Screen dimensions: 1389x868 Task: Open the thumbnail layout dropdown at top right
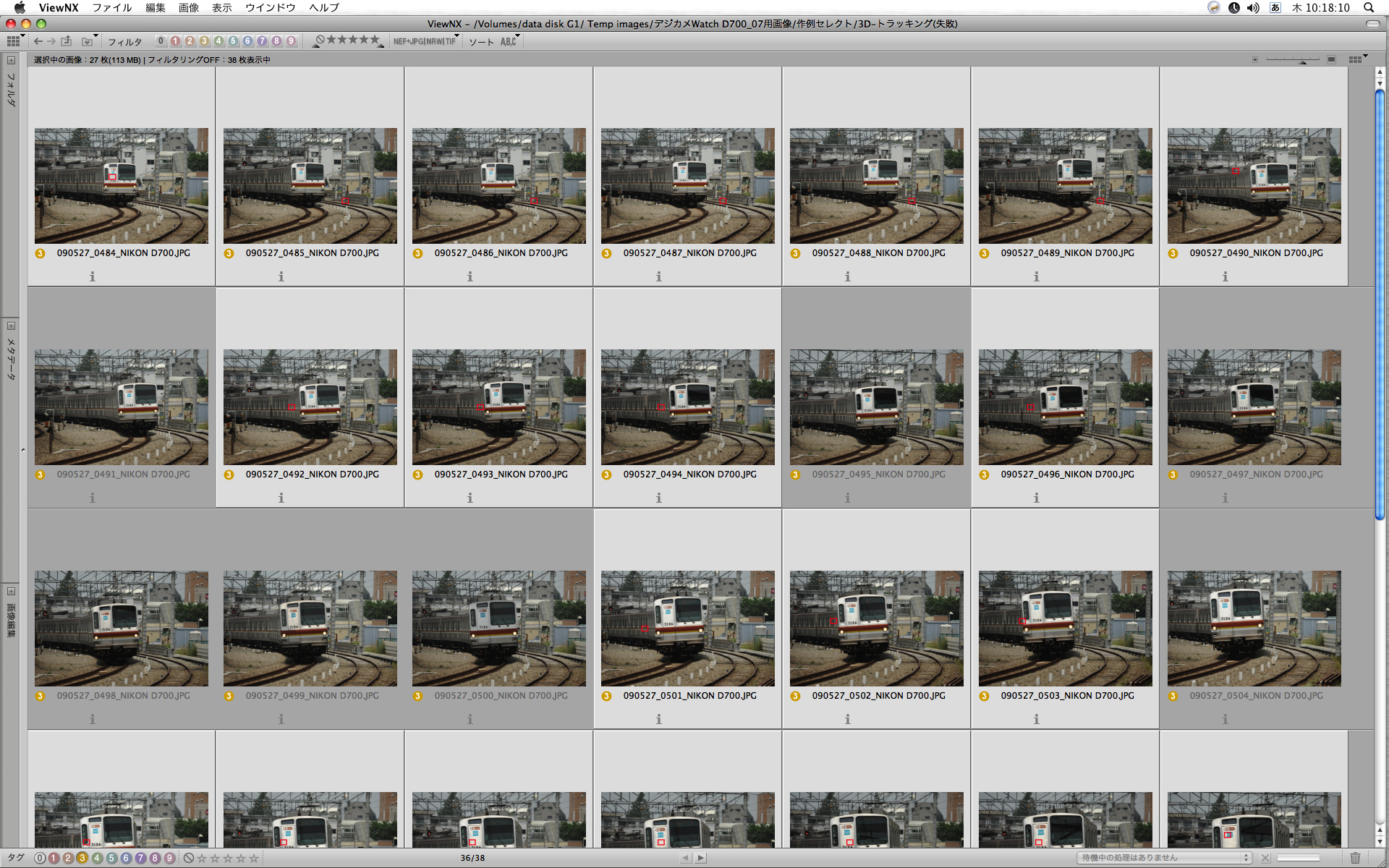coord(1358,59)
